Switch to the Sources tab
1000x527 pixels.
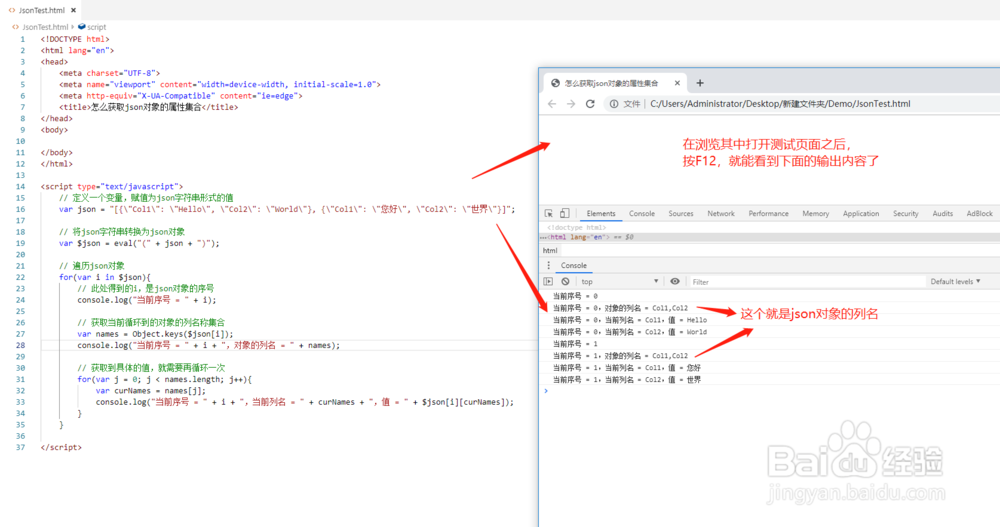click(x=680, y=214)
